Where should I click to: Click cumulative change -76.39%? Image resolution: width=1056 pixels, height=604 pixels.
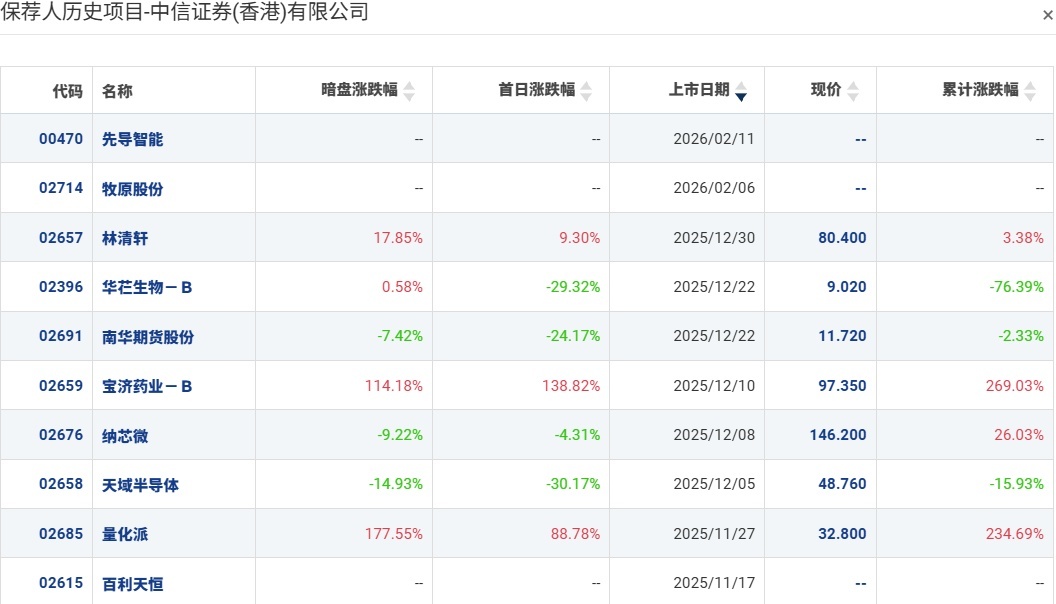tap(1016, 287)
